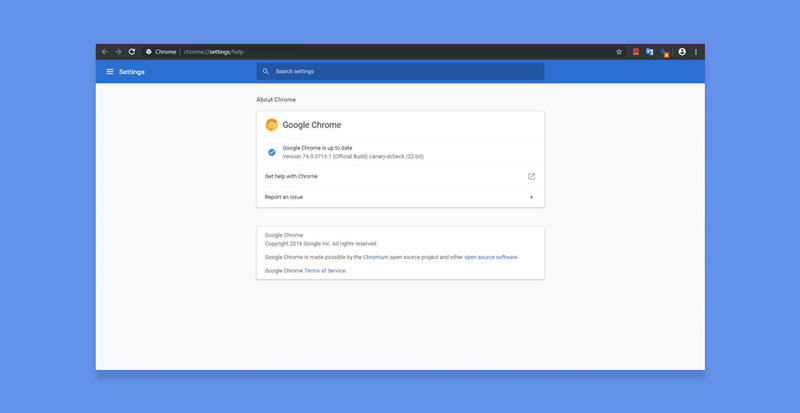Click the About Chrome heading
Viewport: 800px width, 413px height.
pyautogui.click(x=276, y=100)
